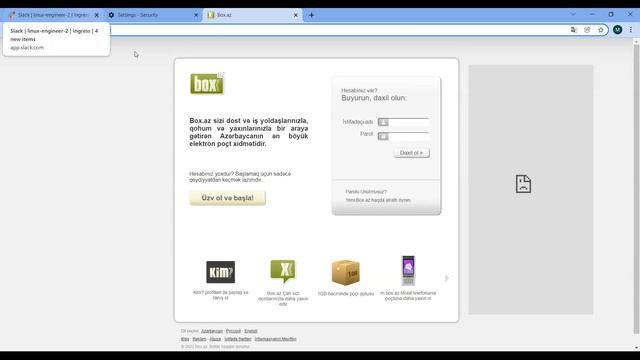Image resolution: width=640 pixels, height=360 pixels.
Task: Select Русский language link
Action: pyautogui.click(x=233, y=331)
